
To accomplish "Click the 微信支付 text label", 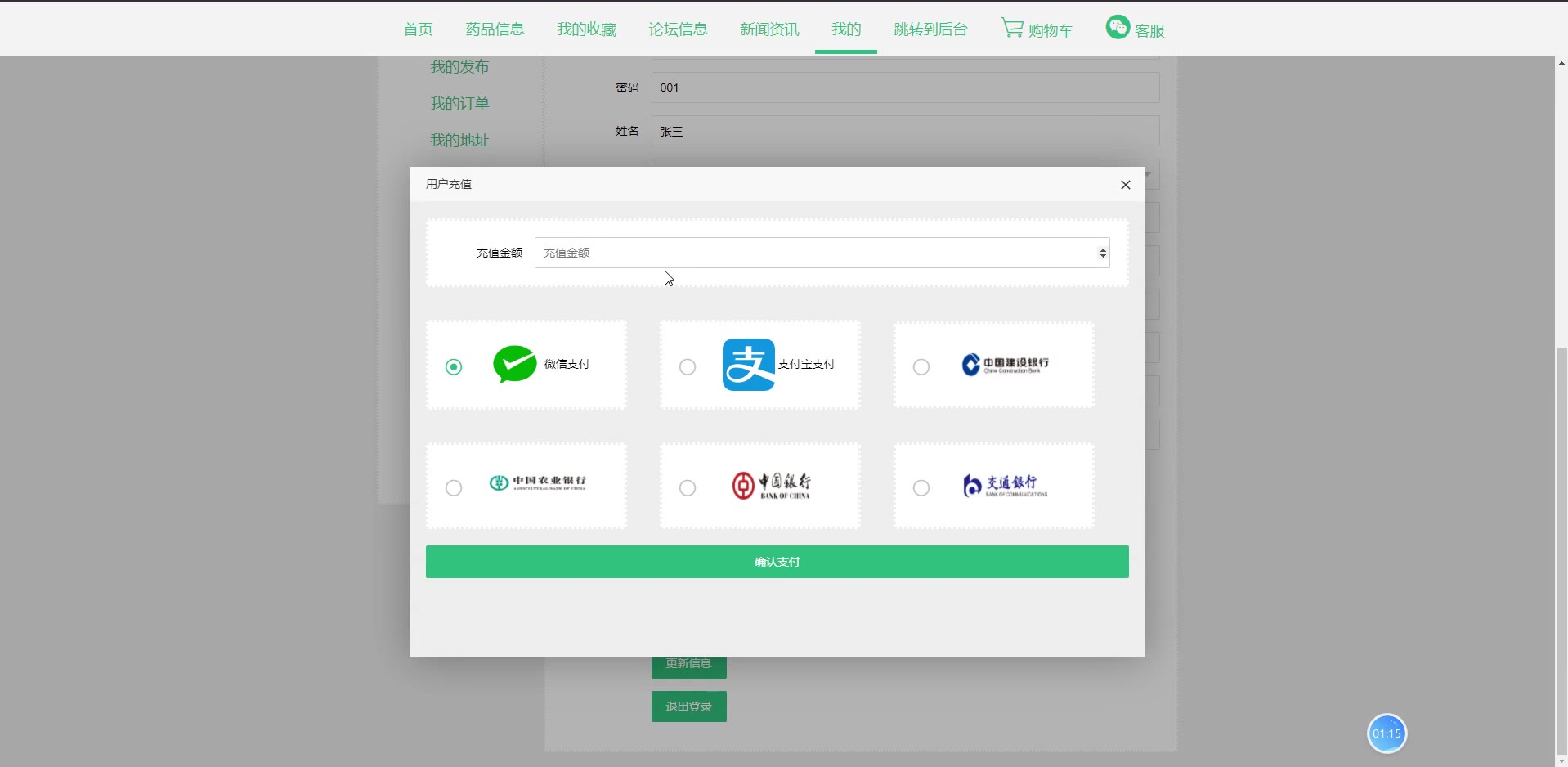I will [567, 364].
